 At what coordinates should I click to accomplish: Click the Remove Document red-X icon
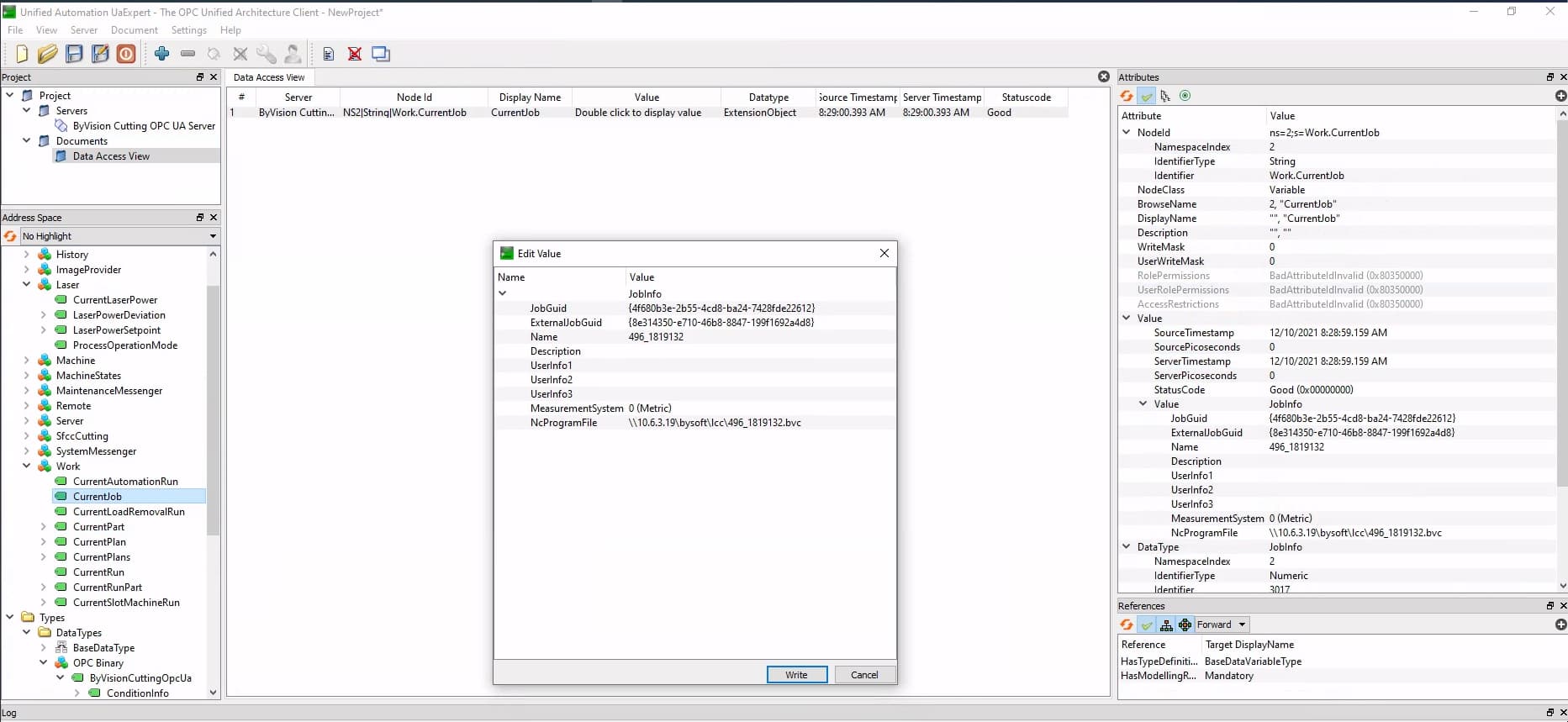point(355,54)
